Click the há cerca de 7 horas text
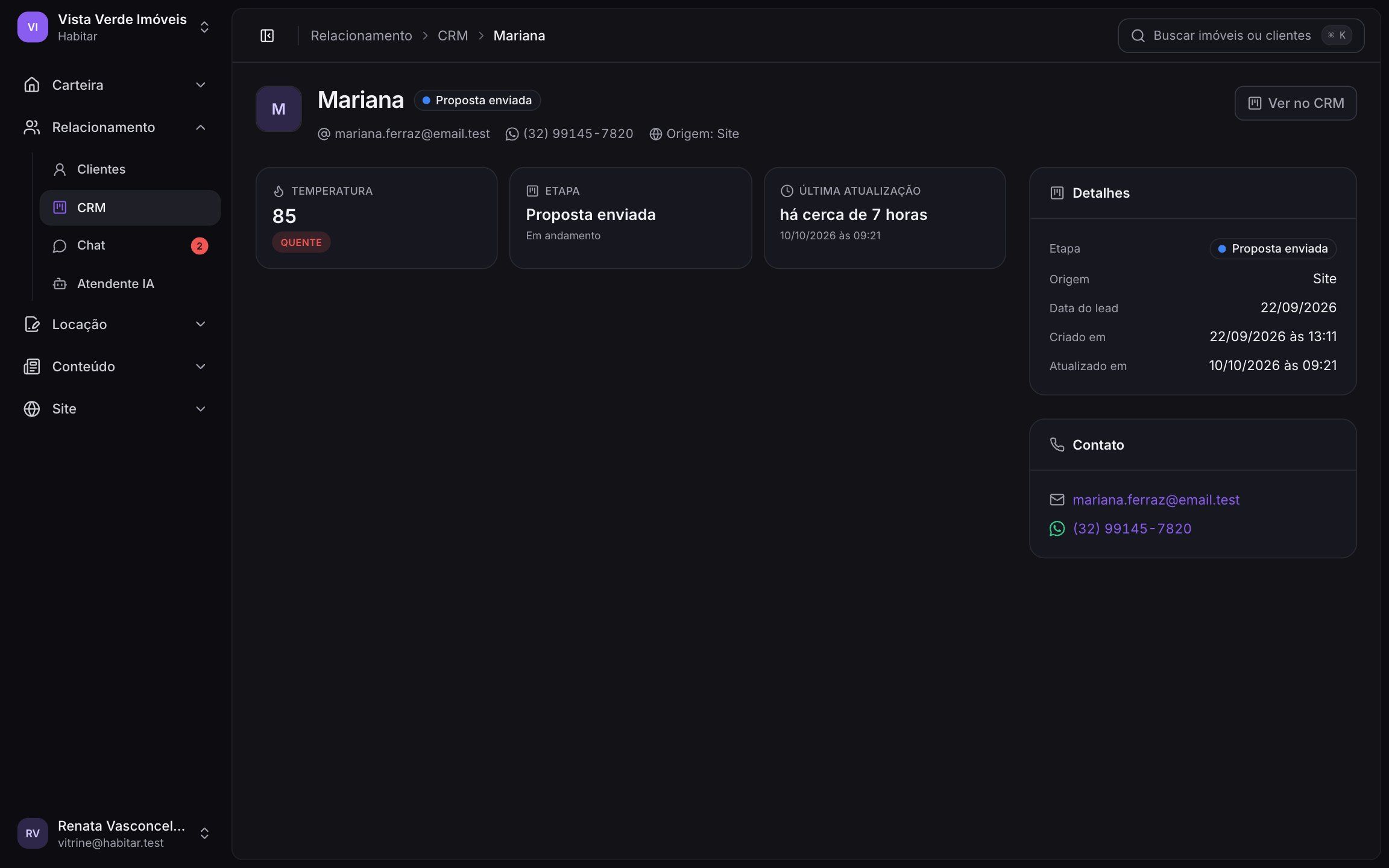 click(x=854, y=215)
